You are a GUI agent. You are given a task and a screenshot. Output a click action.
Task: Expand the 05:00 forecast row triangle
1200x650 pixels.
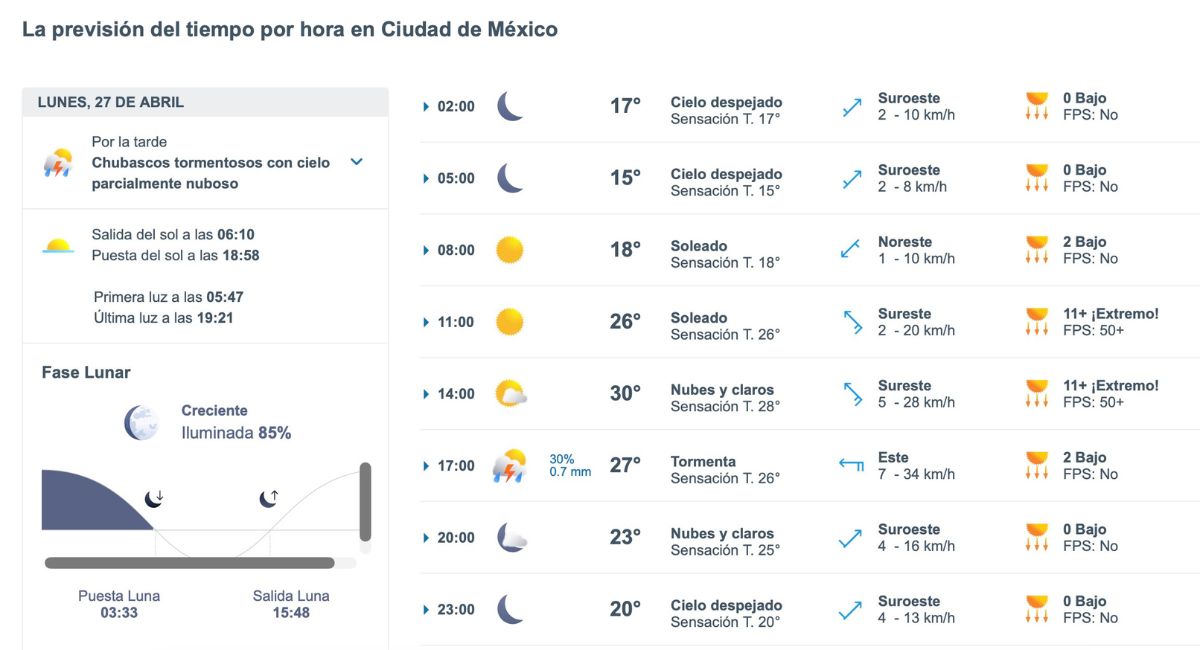tap(428, 177)
